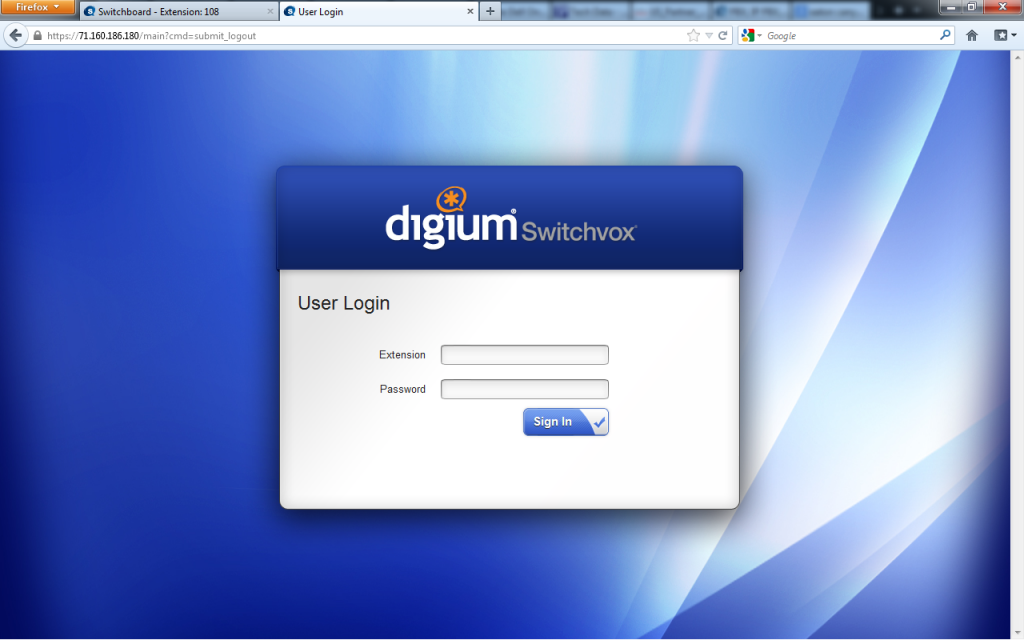Click the Google search box

coord(850,35)
